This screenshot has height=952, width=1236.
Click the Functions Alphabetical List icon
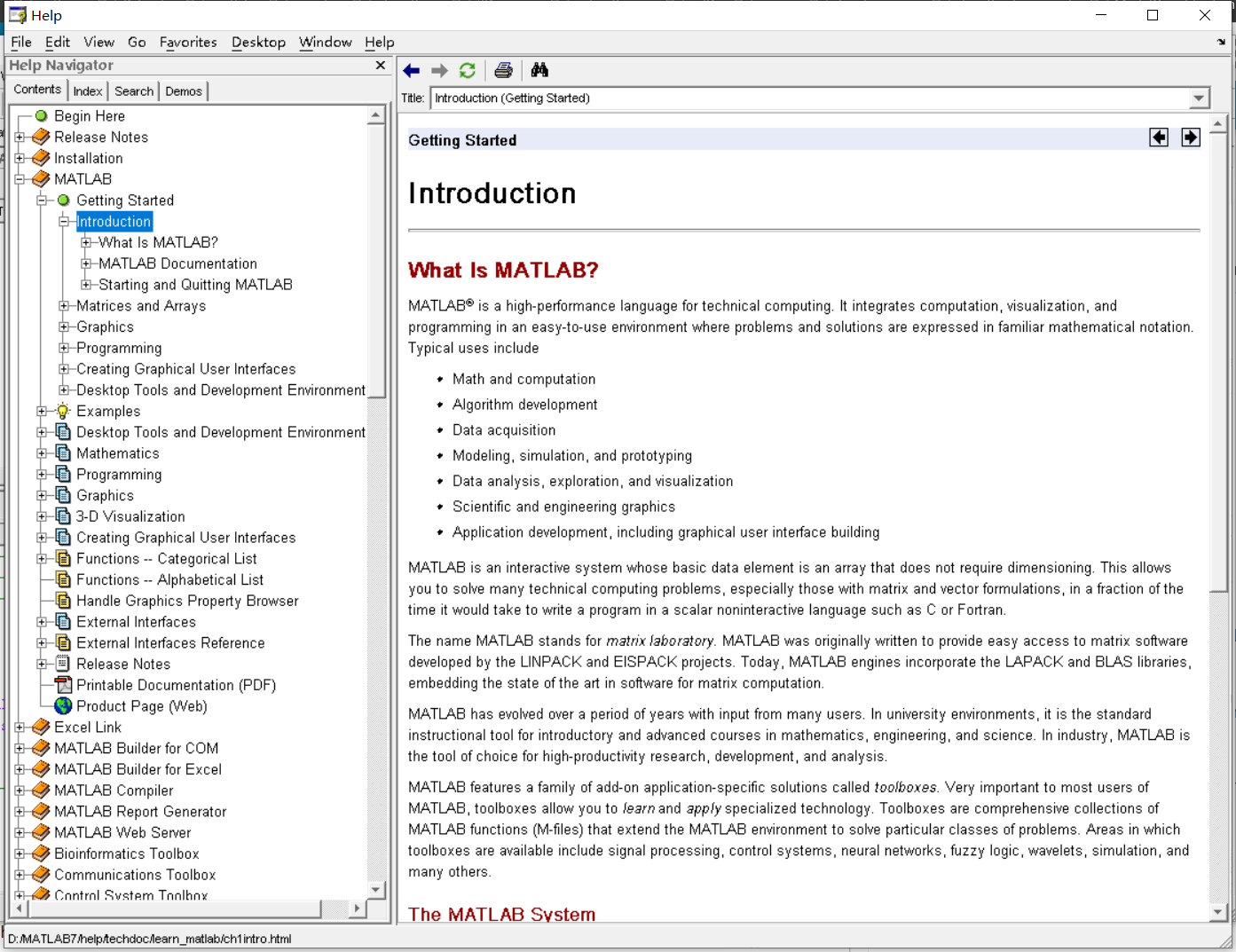(x=63, y=579)
